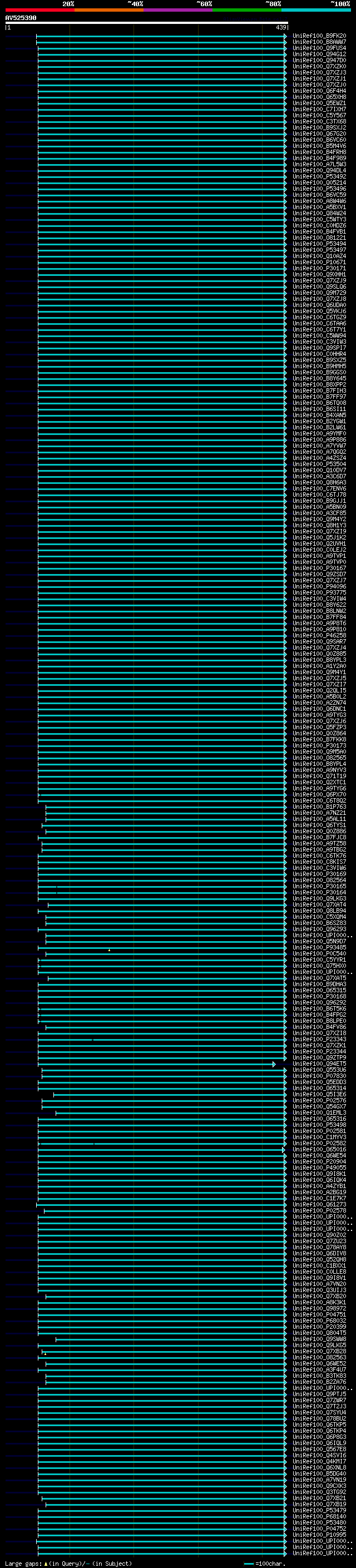Click the UniRef100_A8W4W6 label
The height and width of the screenshot is (1568, 356).
pos(319,201)
